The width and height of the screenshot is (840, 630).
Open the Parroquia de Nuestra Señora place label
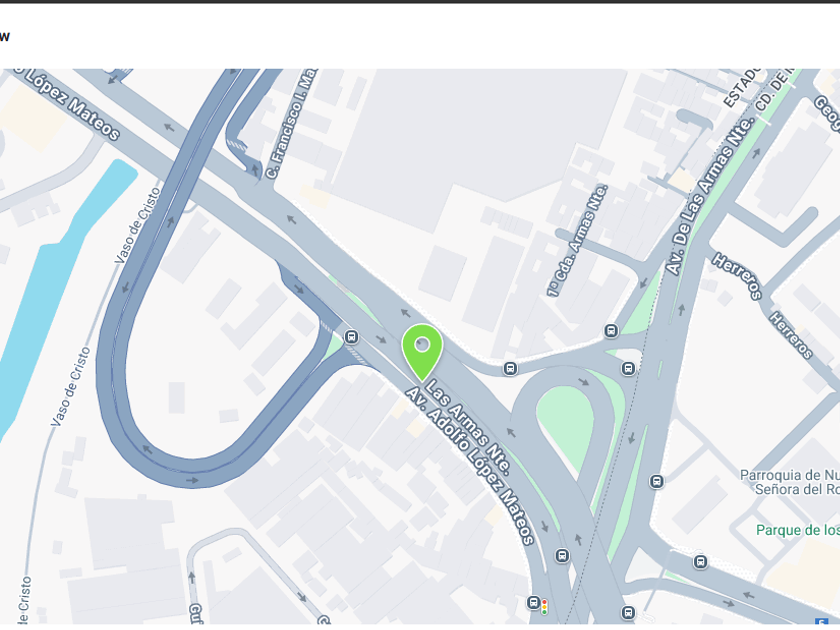point(790,482)
